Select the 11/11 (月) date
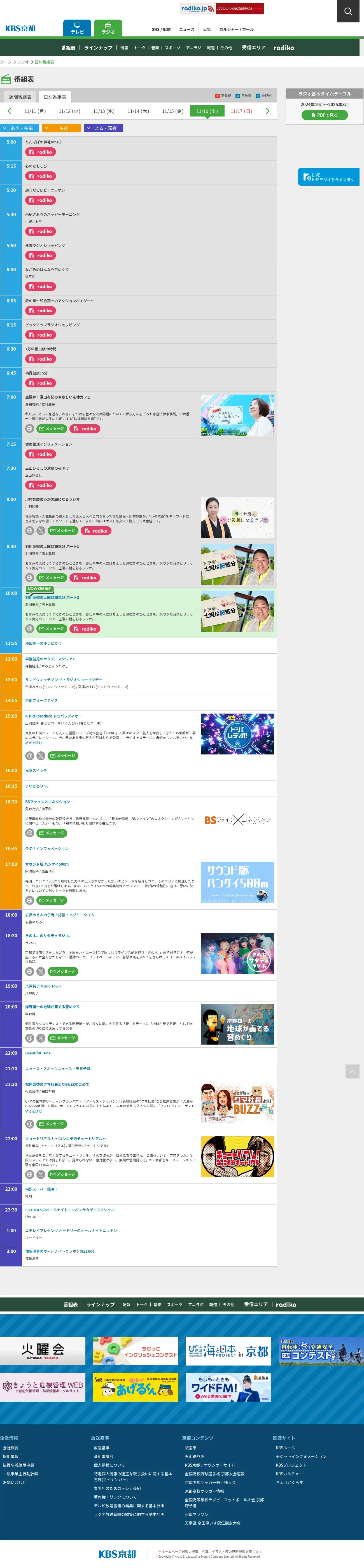This screenshot has width=364, height=1568. [35, 111]
